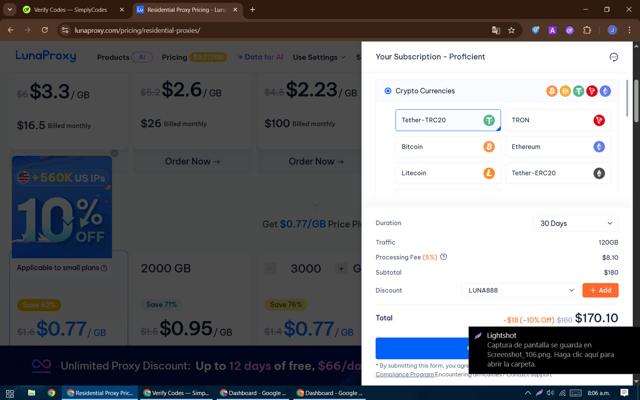The image size is (640, 400).
Task: Close the Verify Codes browser tab
Action: 122,9
